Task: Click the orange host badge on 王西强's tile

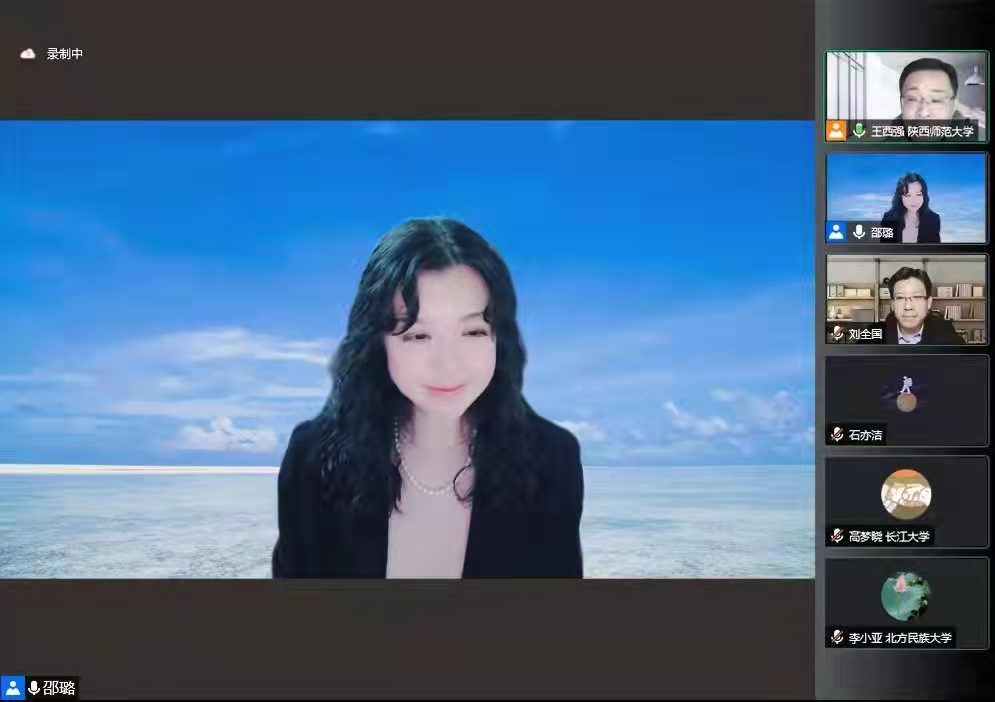Action: tap(836, 131)
